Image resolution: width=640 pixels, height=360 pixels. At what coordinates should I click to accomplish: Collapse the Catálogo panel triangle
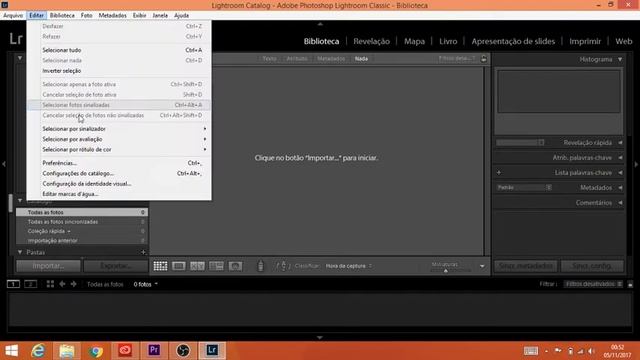pos(20,200)
